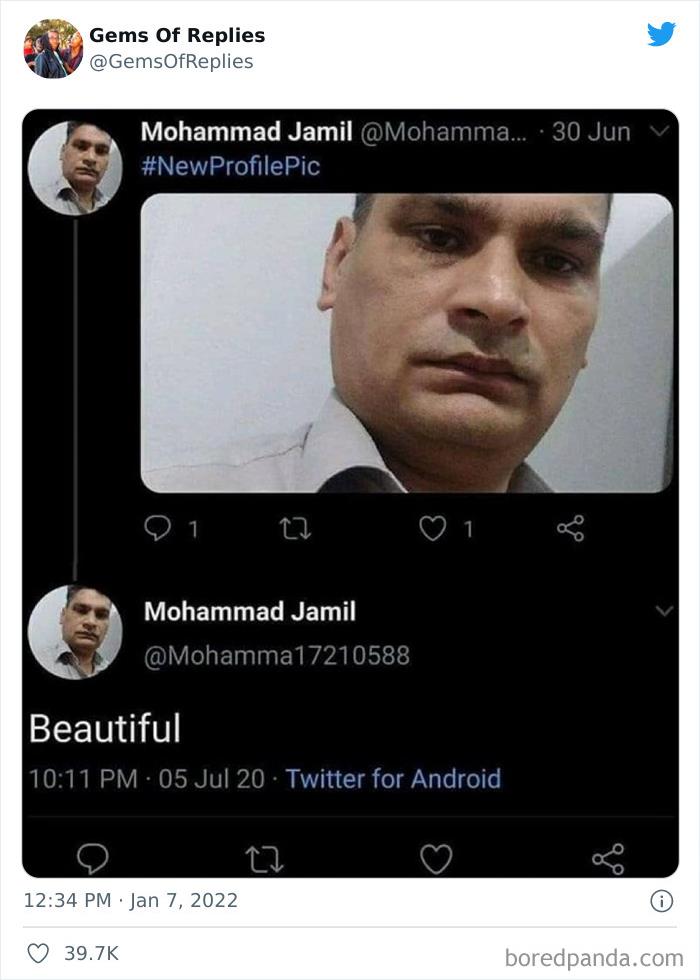Click the reply icon under Jamil's photo tweet

[x=160, y=529]
